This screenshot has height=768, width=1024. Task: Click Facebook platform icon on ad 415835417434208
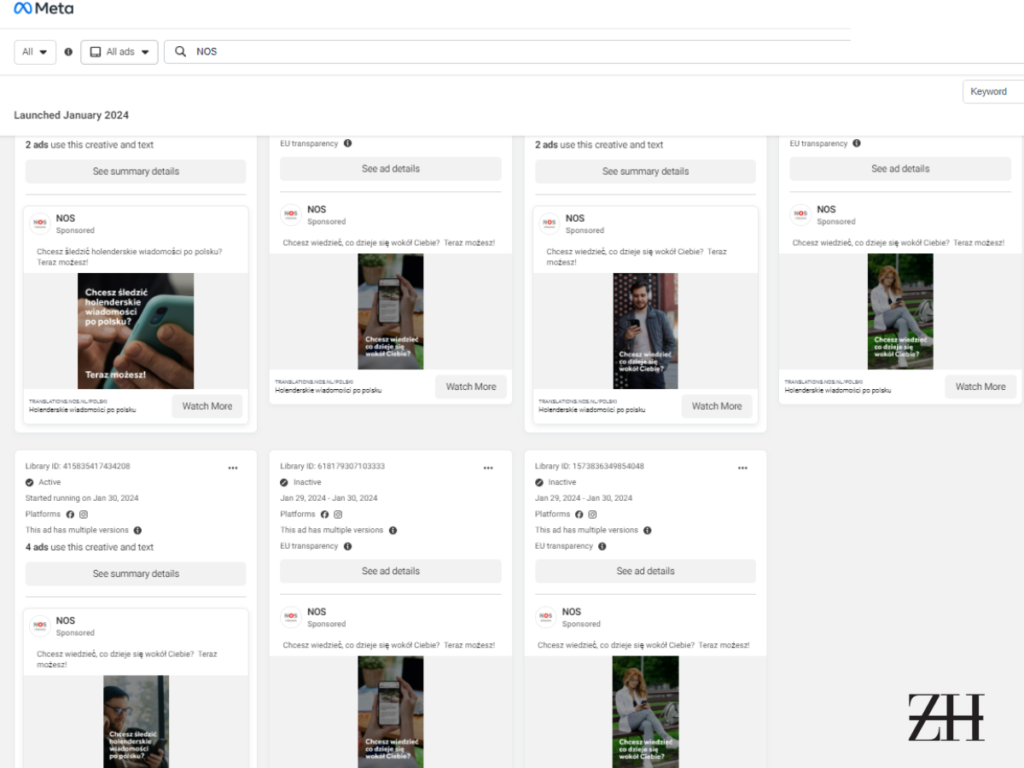tap(70, 514)
